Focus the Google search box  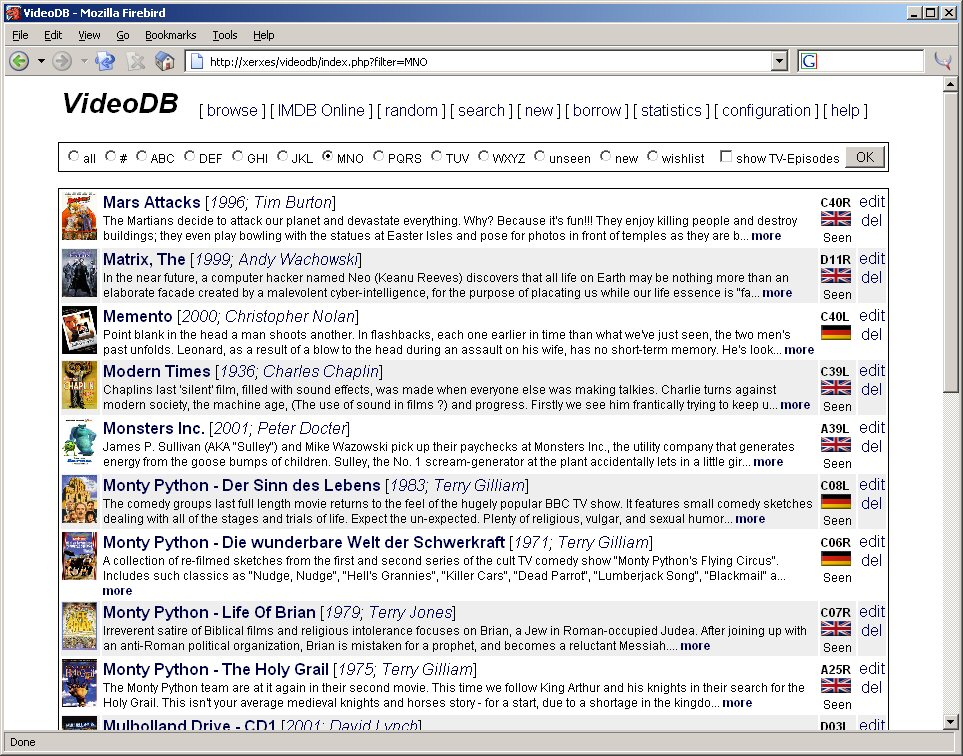coord(870,61)
